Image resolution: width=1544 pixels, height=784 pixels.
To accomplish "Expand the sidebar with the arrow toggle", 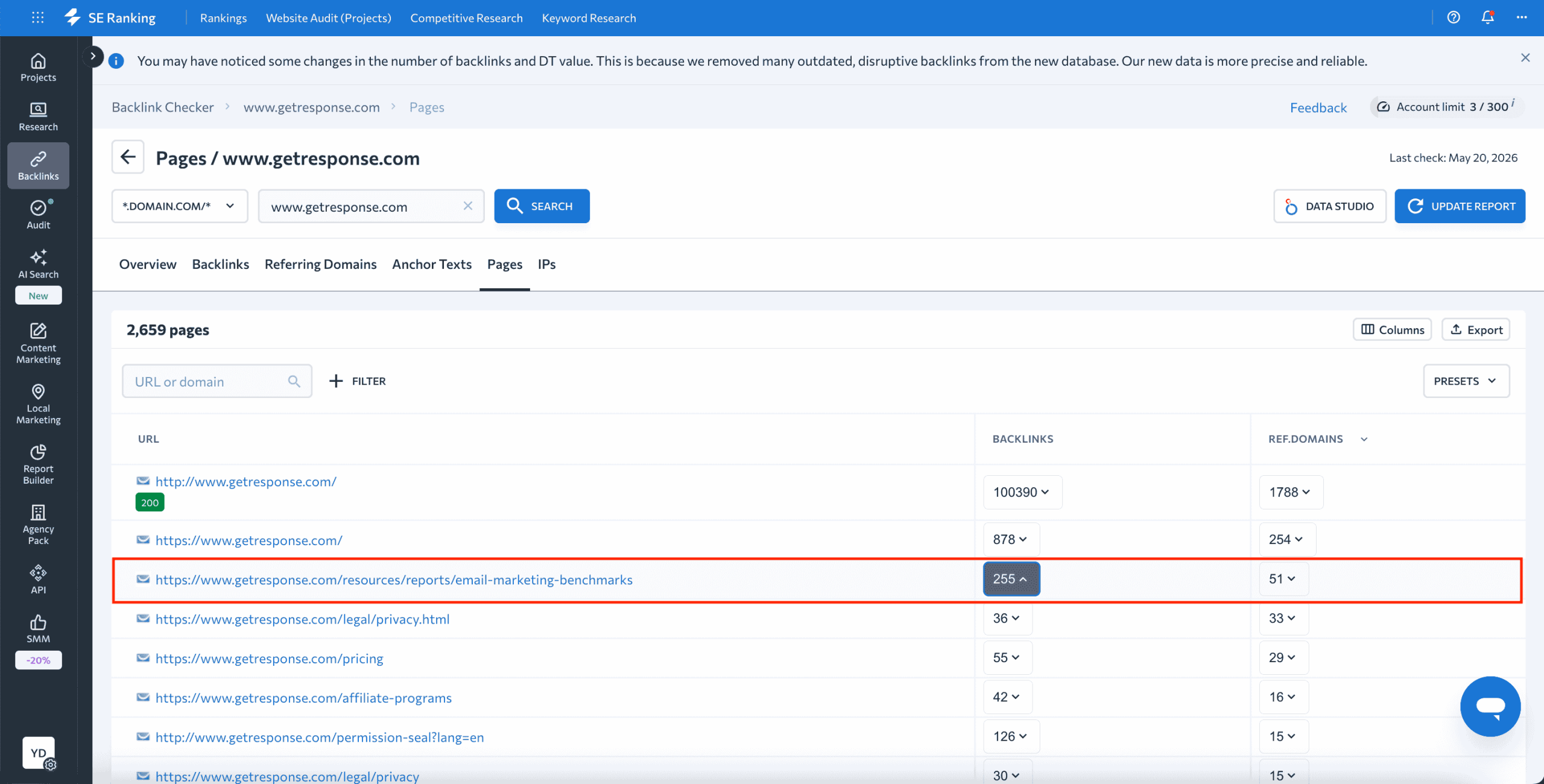I will point(93,56).
